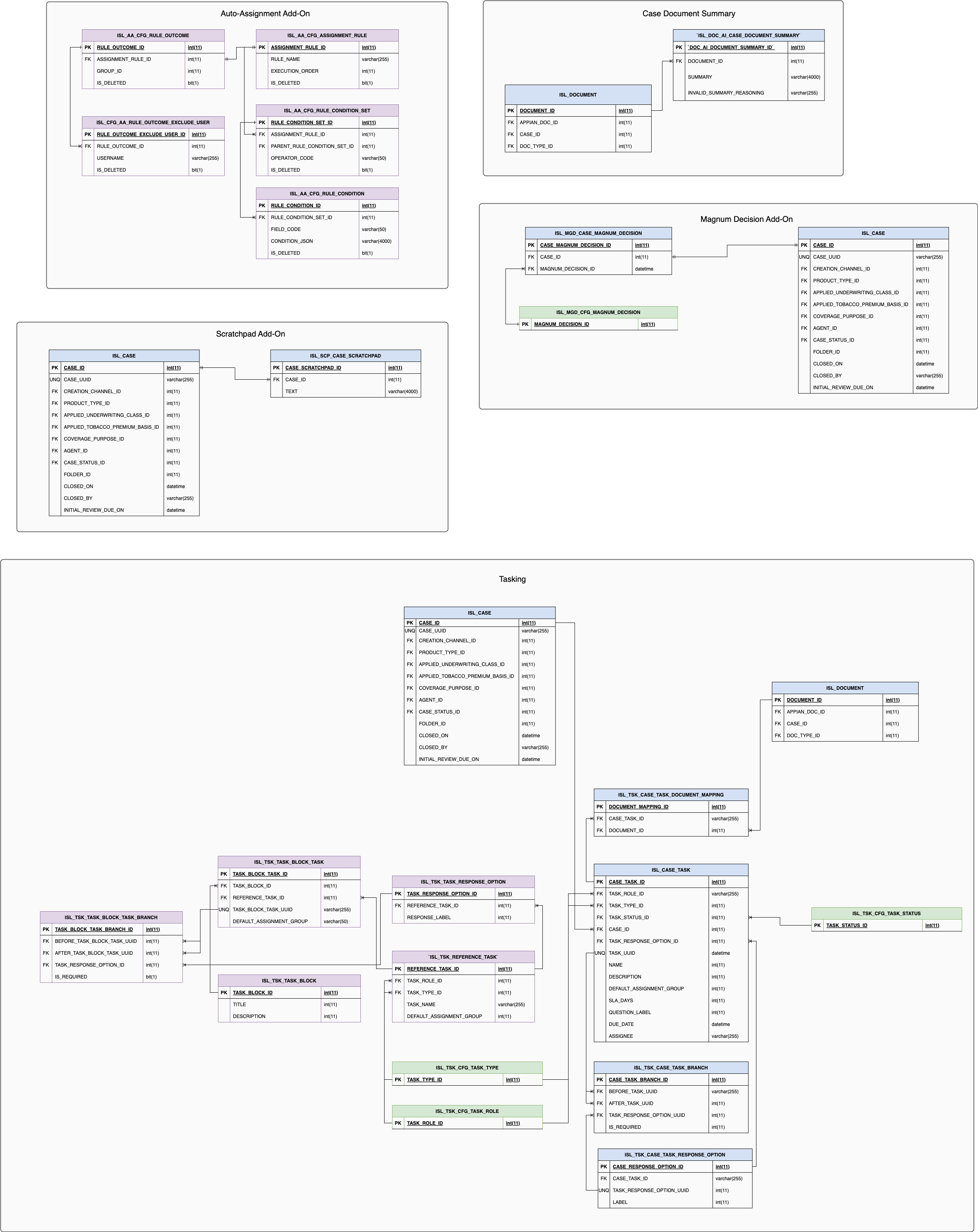Click the ISL_TSK_TASK_BLOCK_TASK_BRANCH table header
The width and height of the screenshot is (978, 1232).
click(x=112, y=918)
